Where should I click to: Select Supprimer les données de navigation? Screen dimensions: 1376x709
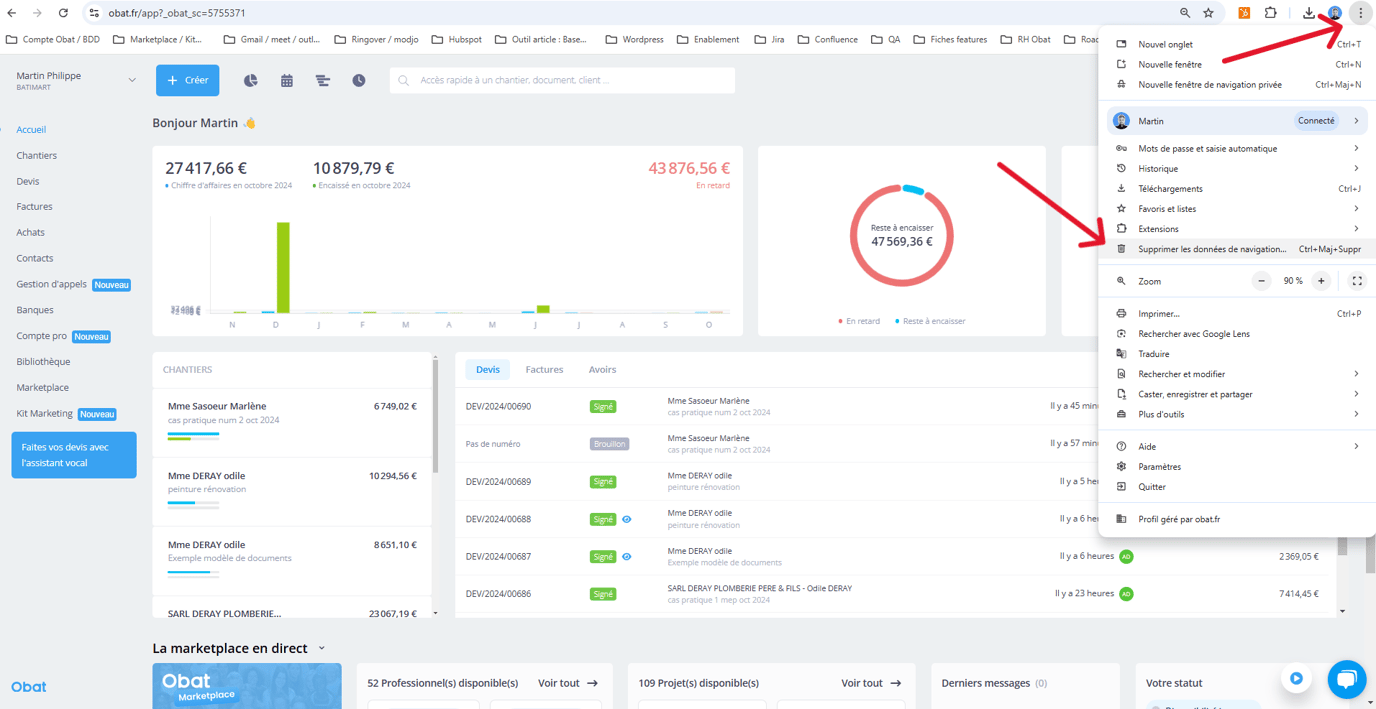coord(1212,249)
